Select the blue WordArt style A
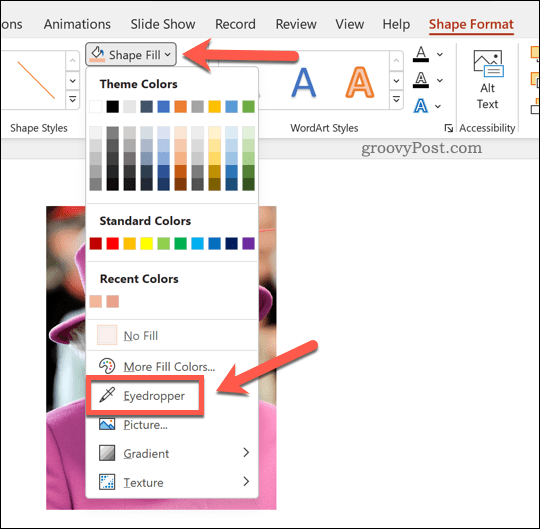This screenshot has width=540, height=529. tap(303, 83)
